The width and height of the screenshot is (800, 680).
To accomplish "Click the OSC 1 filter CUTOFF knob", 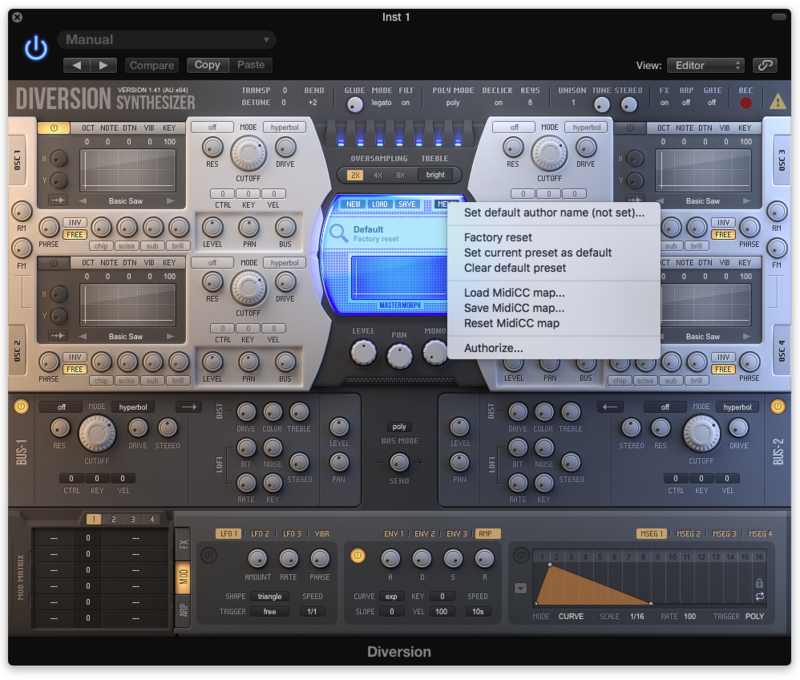I will pyautogui.click(x=249, y=152).
